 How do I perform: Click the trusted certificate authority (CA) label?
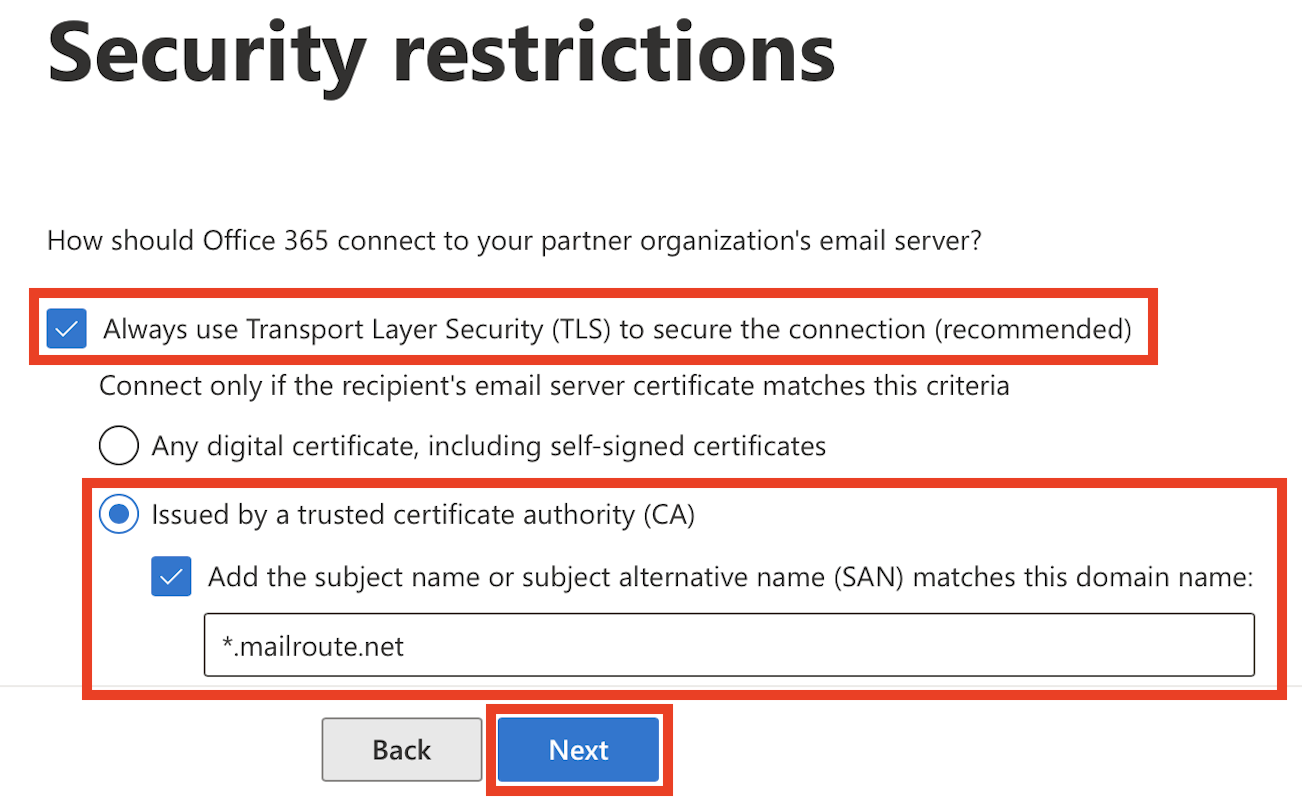pos(423,515)
